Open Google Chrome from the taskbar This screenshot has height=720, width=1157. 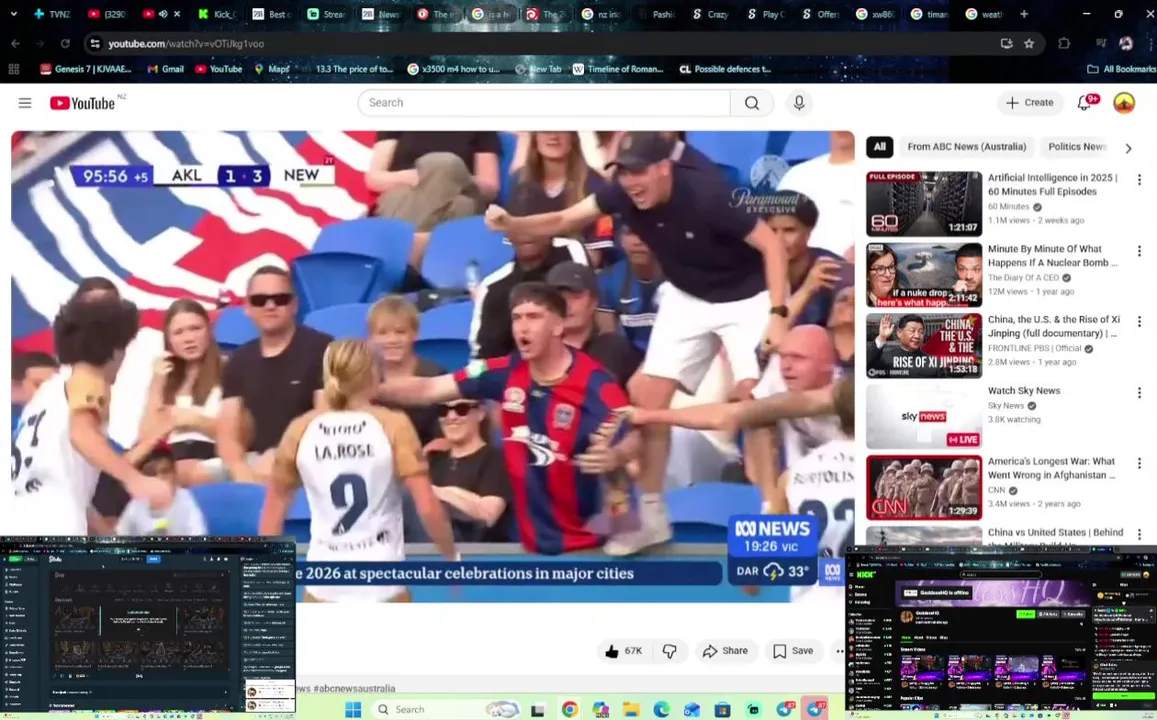tap(569, 709)
